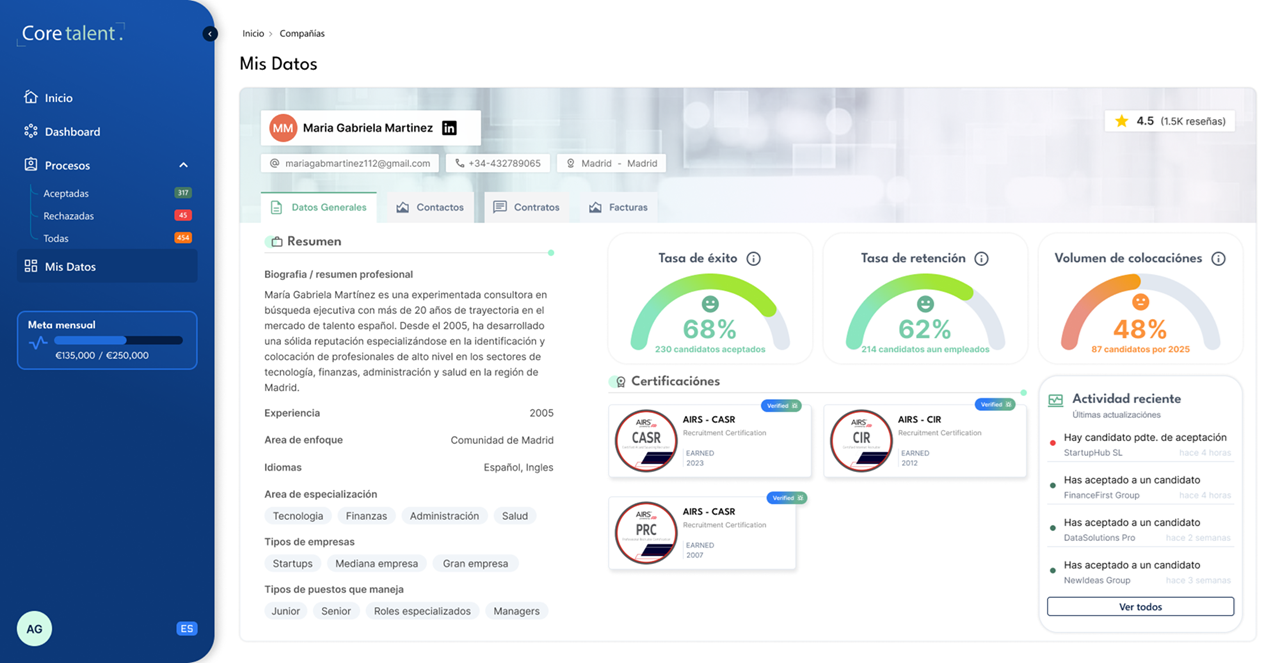Click info icon beside Volumen de colocaciónes

(x=1218, y=259)
